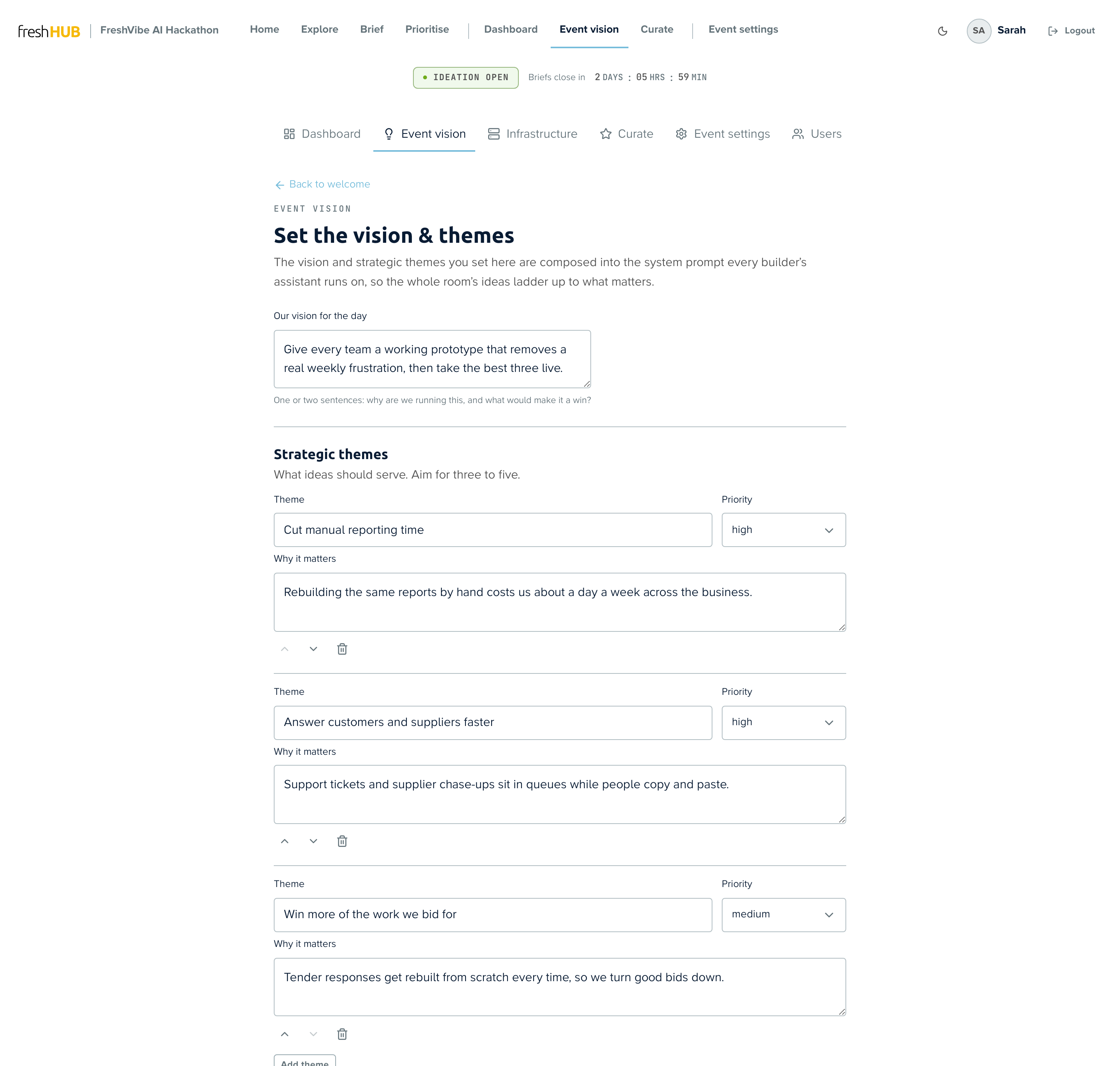The image size is (1120, 1066).
Task: Delete 'Win more of the work' theme
Action: [x=342, y=1034]
